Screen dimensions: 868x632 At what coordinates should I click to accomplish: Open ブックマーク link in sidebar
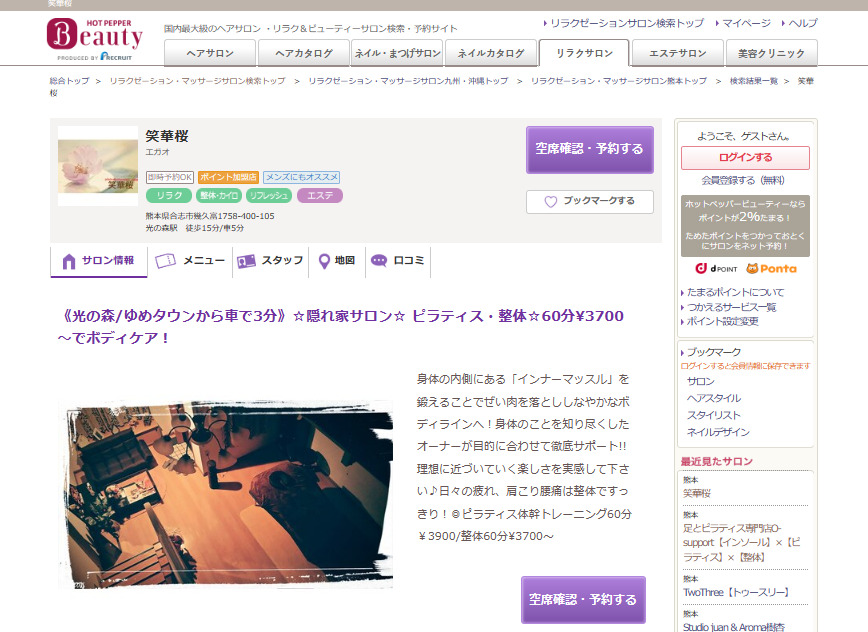coord(714,352)
